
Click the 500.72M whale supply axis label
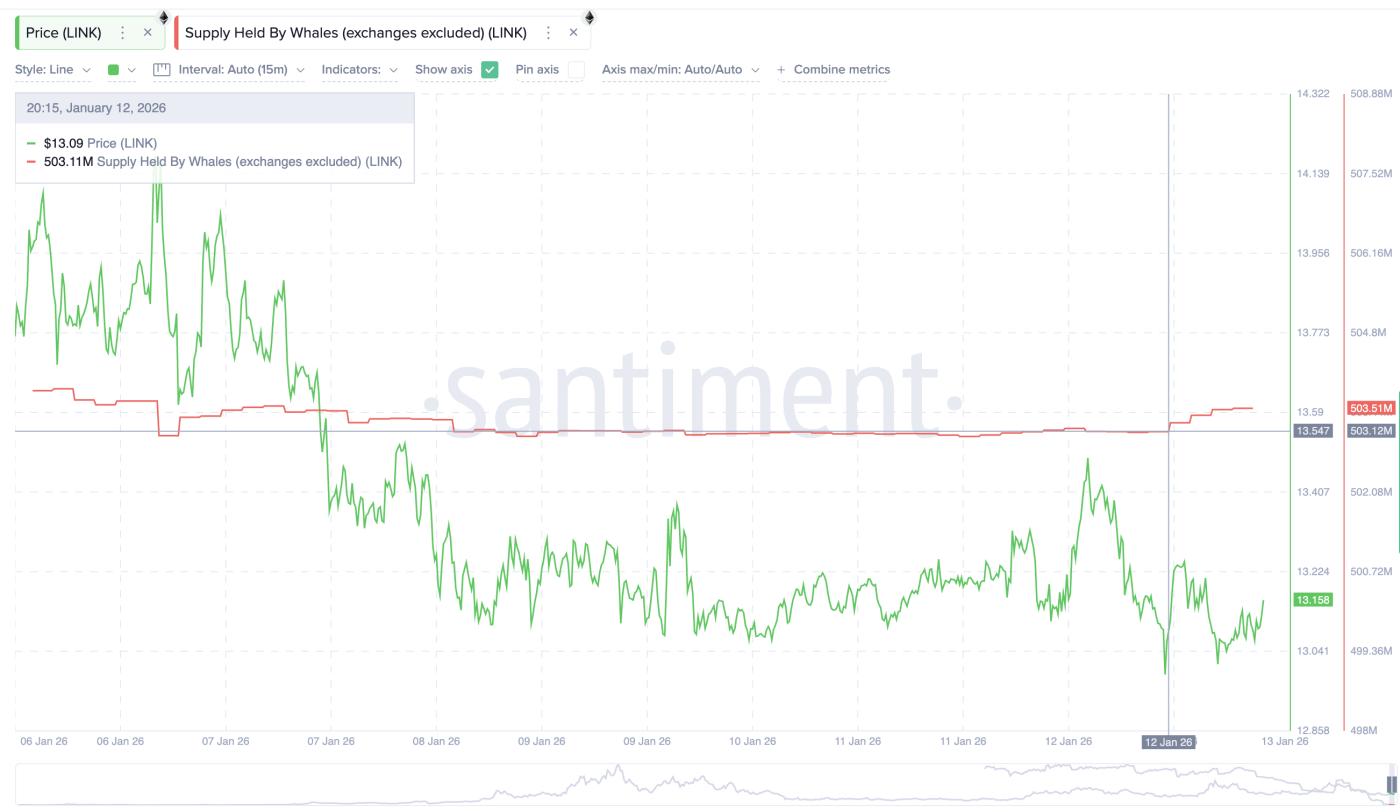1371,572
